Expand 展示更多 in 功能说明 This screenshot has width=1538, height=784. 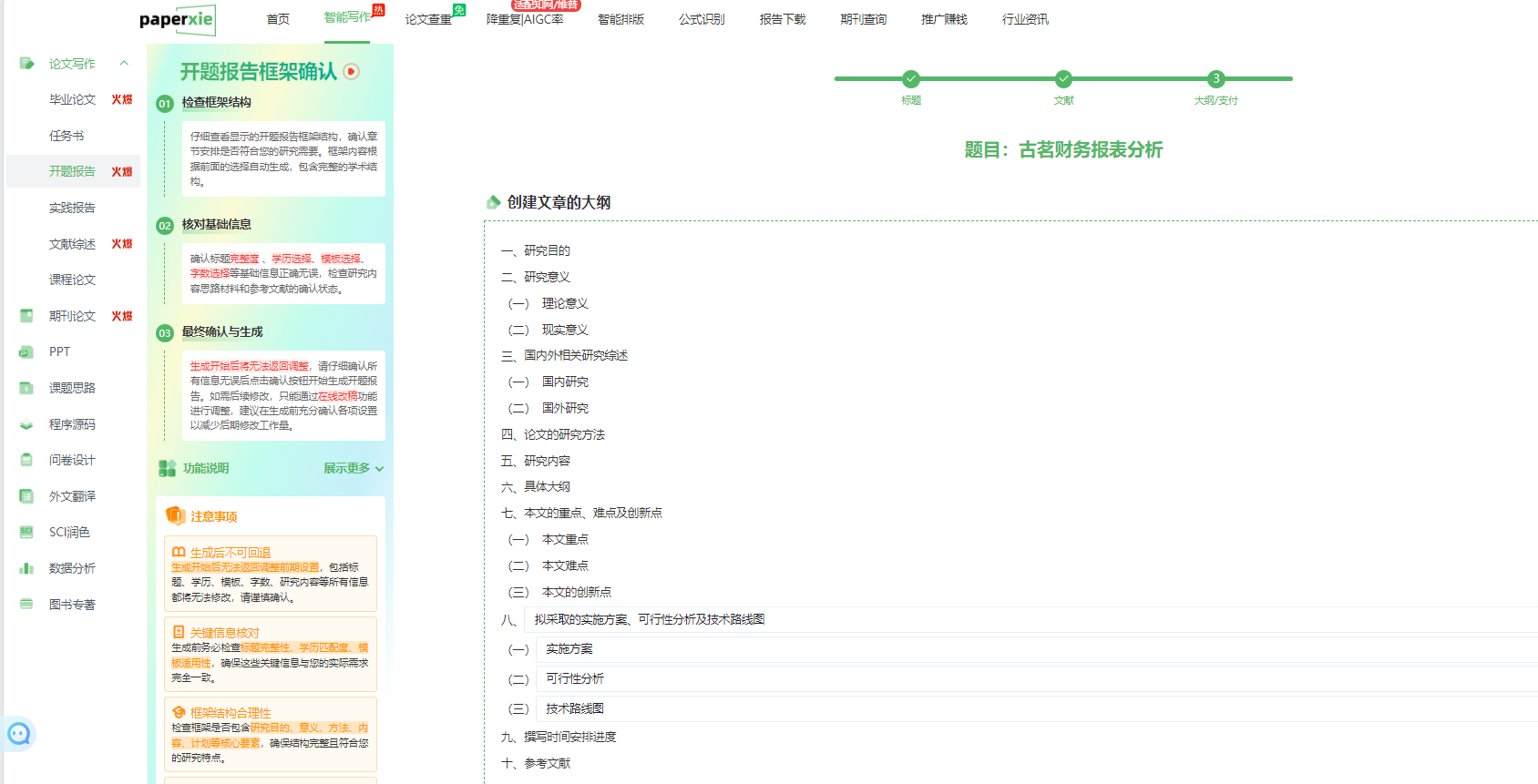(354, 468)
